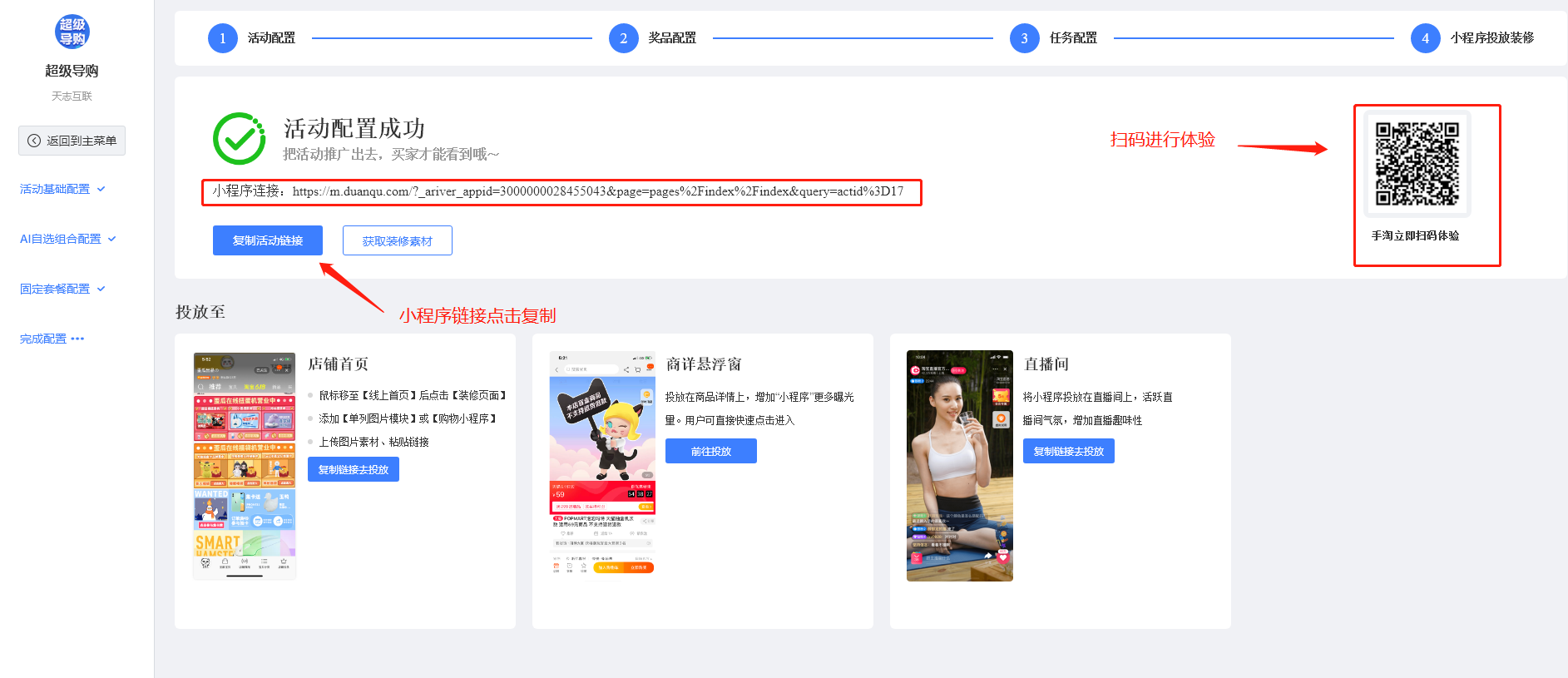Screen dimensions: 1568x678
Task: Click the 超级导购 app logo
Action: click(72, 32)
